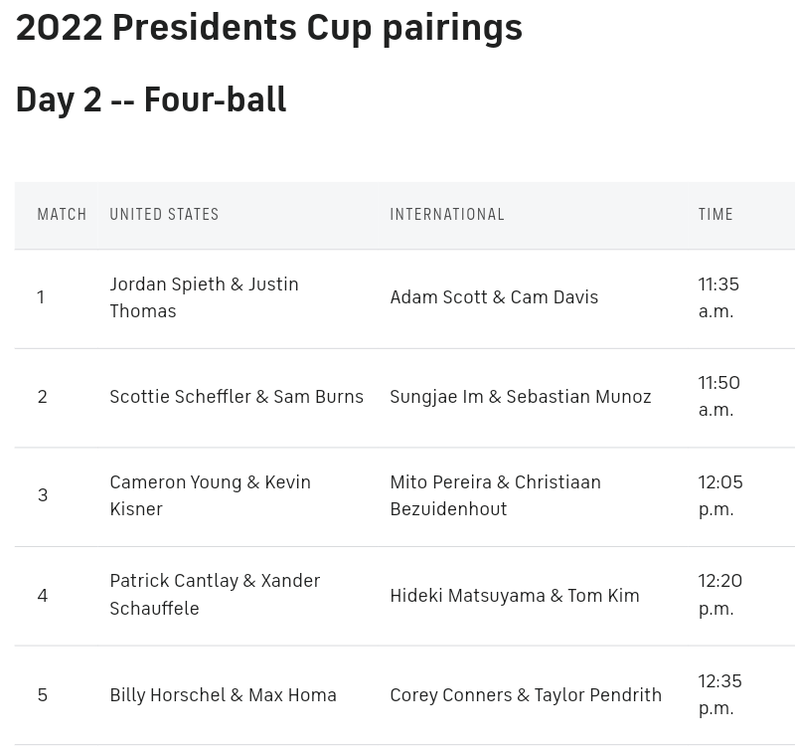The height and width of the screenshot is (750, 795).
Task: Click the Scottie Scheffler & Sam Burns cell
Action: [236, 396]
